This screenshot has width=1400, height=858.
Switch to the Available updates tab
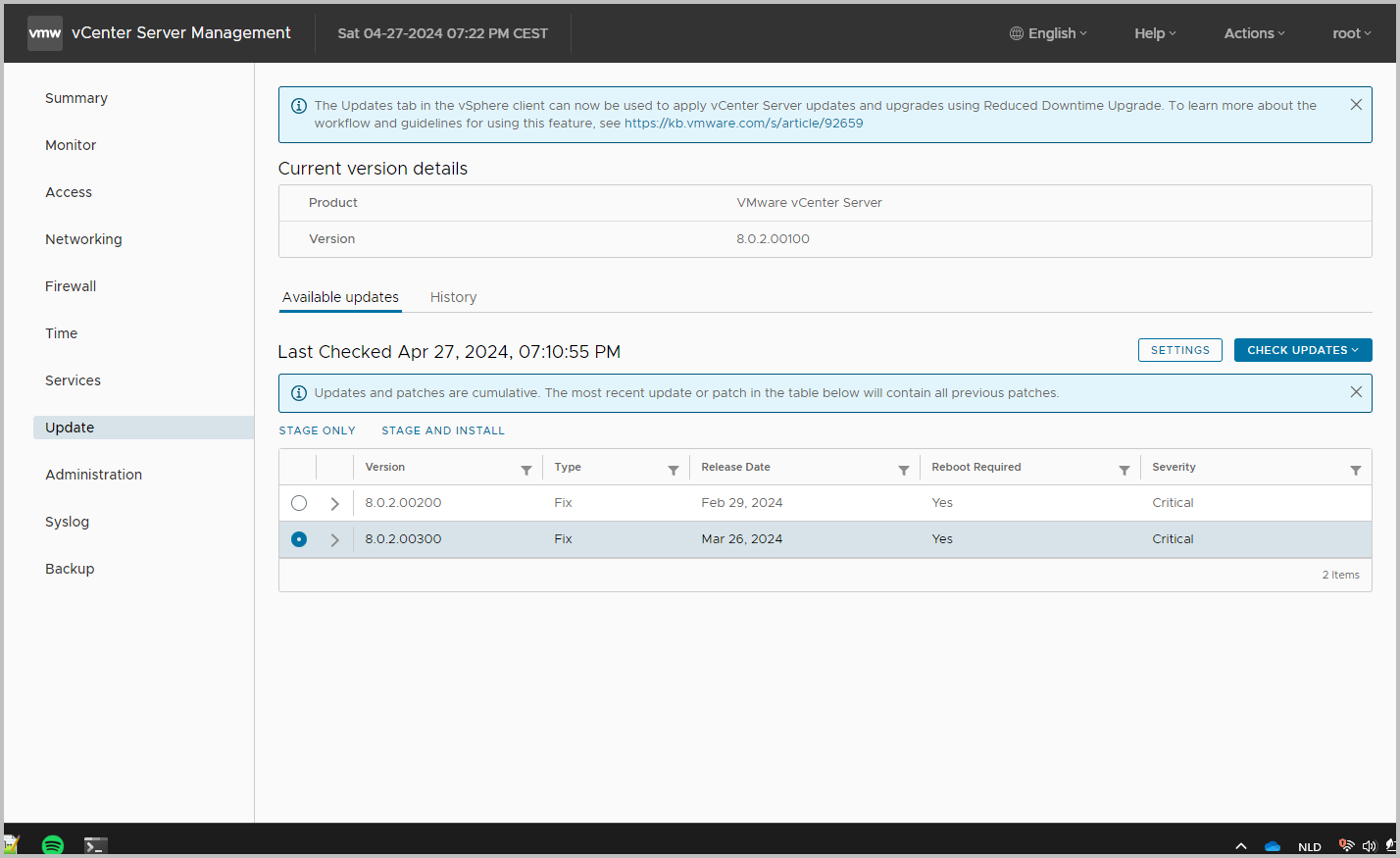[x=340, y=297]
